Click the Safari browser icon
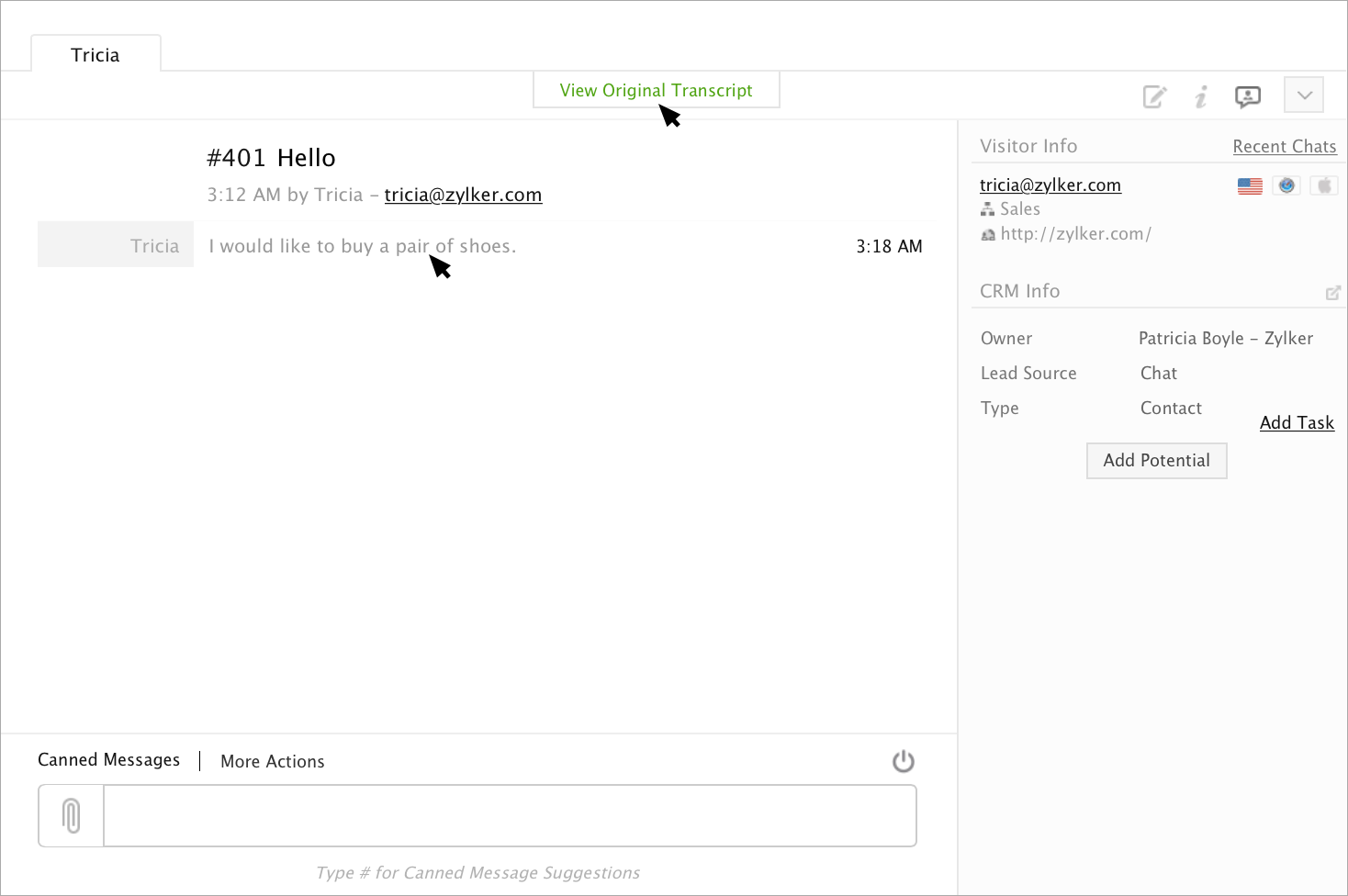This screenshot has height=896, width=1348. pos(1286,185)
